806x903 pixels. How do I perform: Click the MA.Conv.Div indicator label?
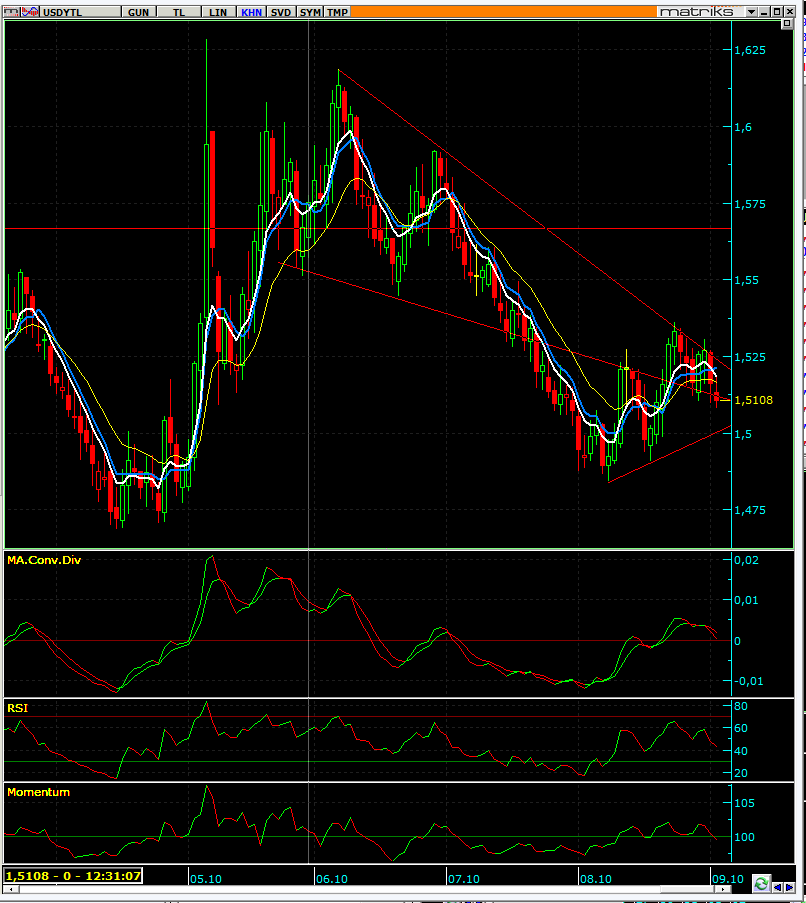coord(44,560)
